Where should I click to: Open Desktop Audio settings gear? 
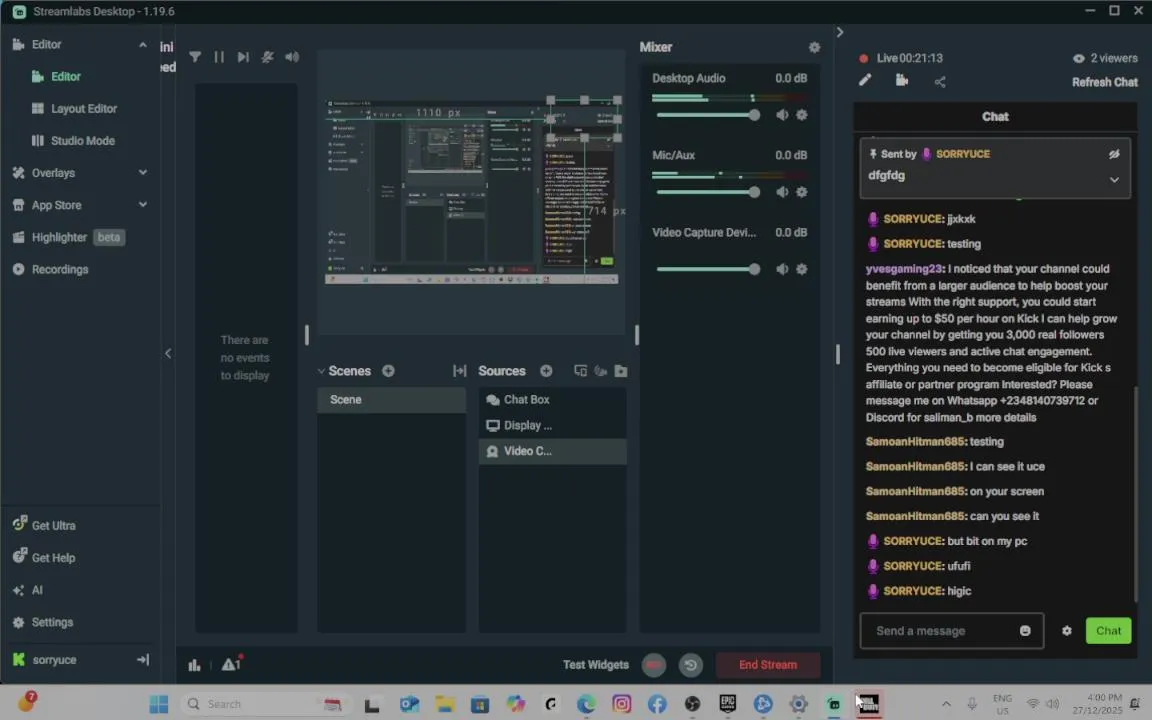pyautogui.click(x=802, y=115)
